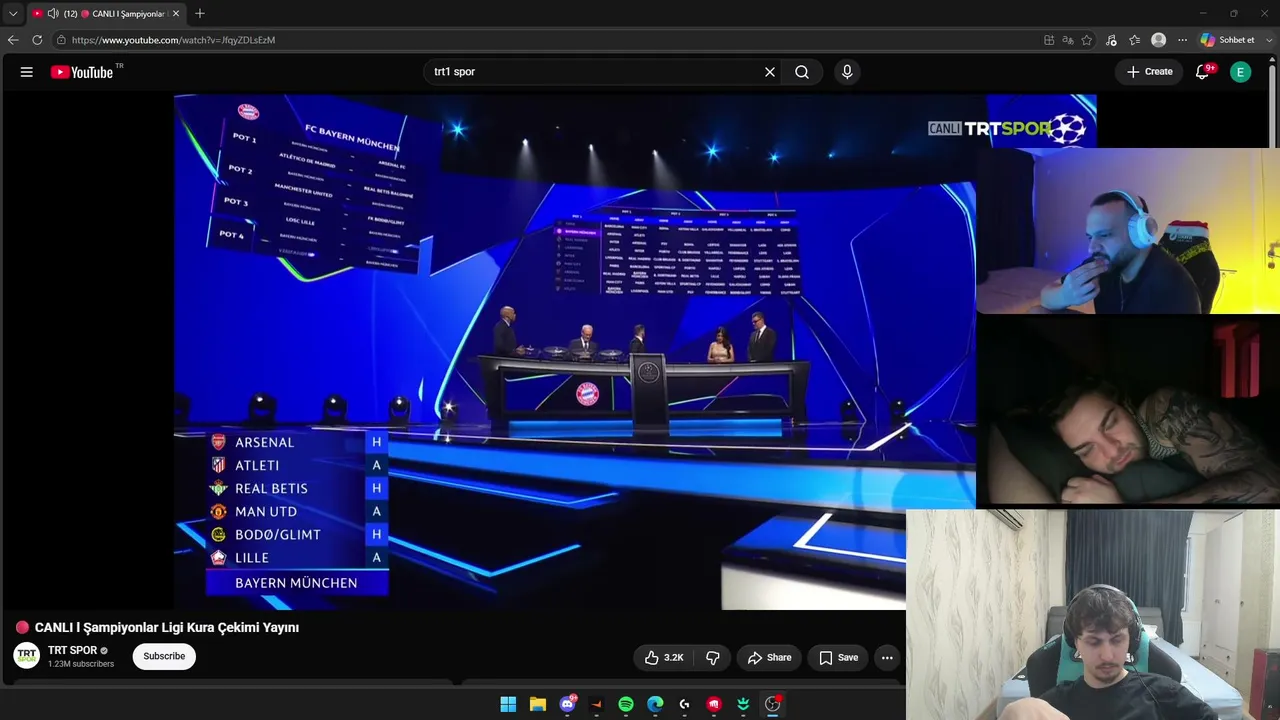The height and width of the screenshot is (720, 1280).
Task: Save the video to a playlist
Action: tap(838, 657)
